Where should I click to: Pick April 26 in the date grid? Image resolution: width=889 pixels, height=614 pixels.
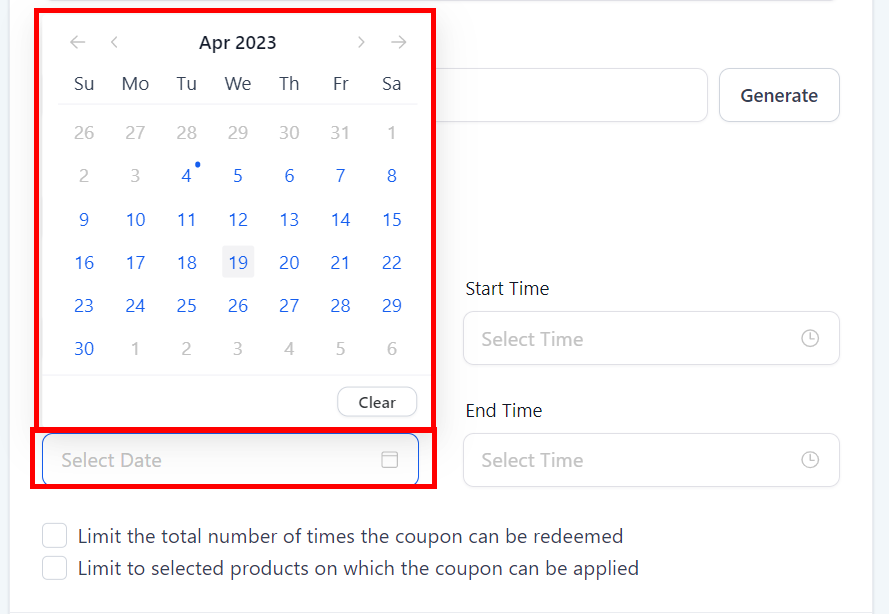(x=238, y=306)
